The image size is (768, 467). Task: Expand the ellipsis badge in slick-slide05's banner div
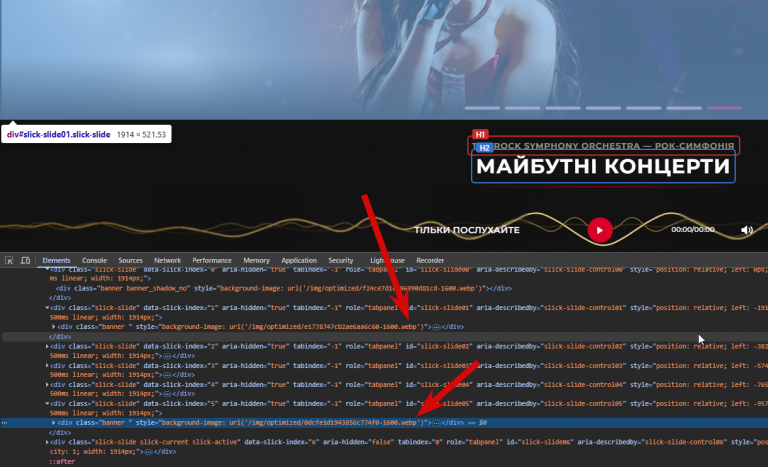click(436, 422)
